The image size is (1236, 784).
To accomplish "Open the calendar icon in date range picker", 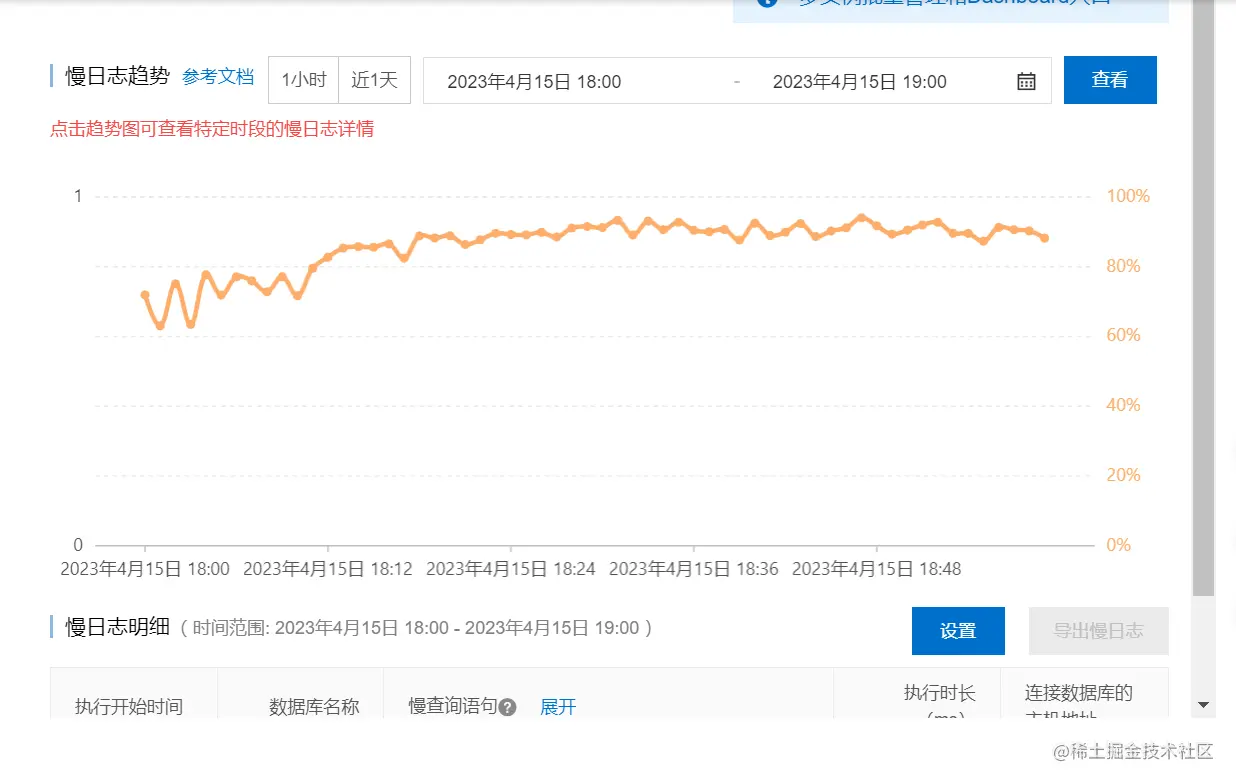I will (1026, 81).
